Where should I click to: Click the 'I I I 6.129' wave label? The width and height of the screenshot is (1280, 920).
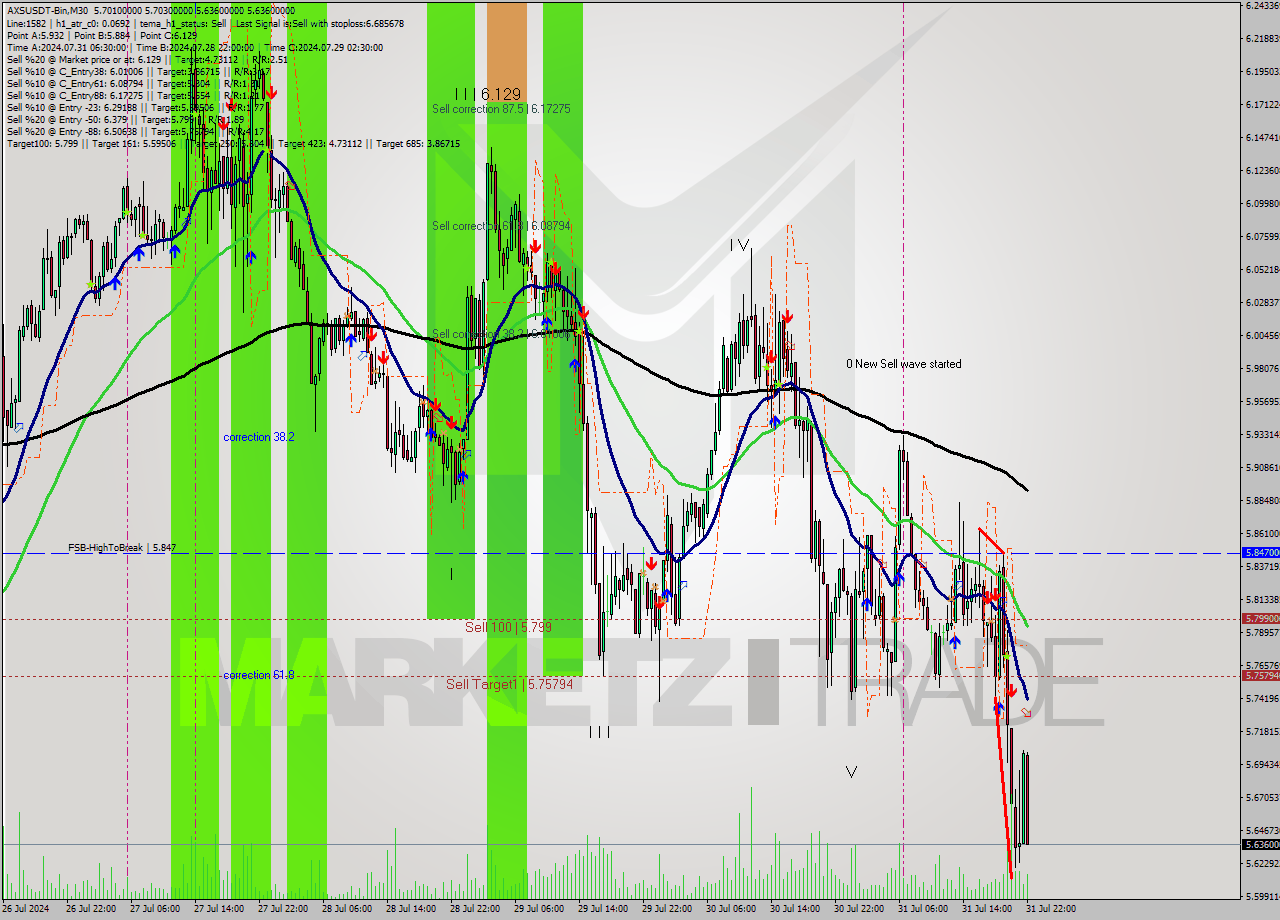tap(490, 93)
